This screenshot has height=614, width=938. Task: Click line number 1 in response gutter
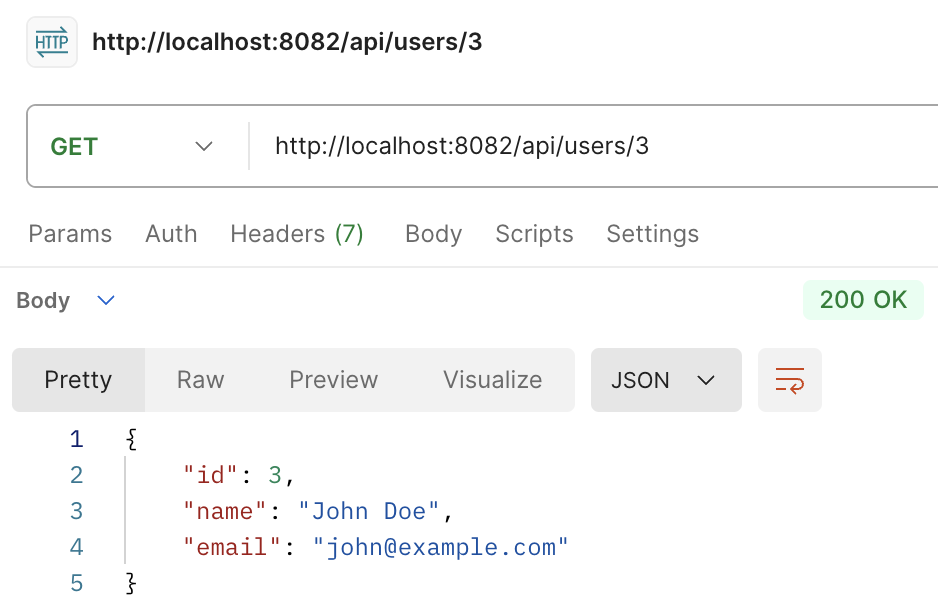pyautogui.click(x=76, y=439)
